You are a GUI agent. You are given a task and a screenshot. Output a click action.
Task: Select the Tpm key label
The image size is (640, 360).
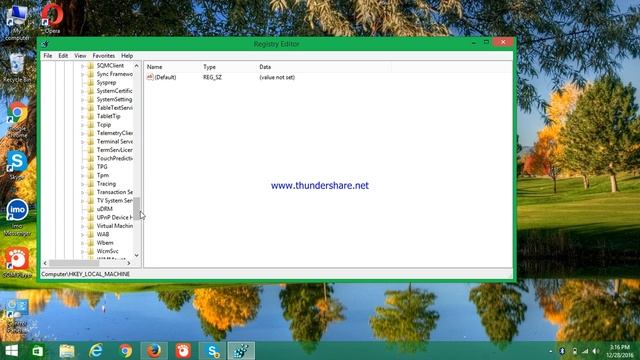click(103, 176)
